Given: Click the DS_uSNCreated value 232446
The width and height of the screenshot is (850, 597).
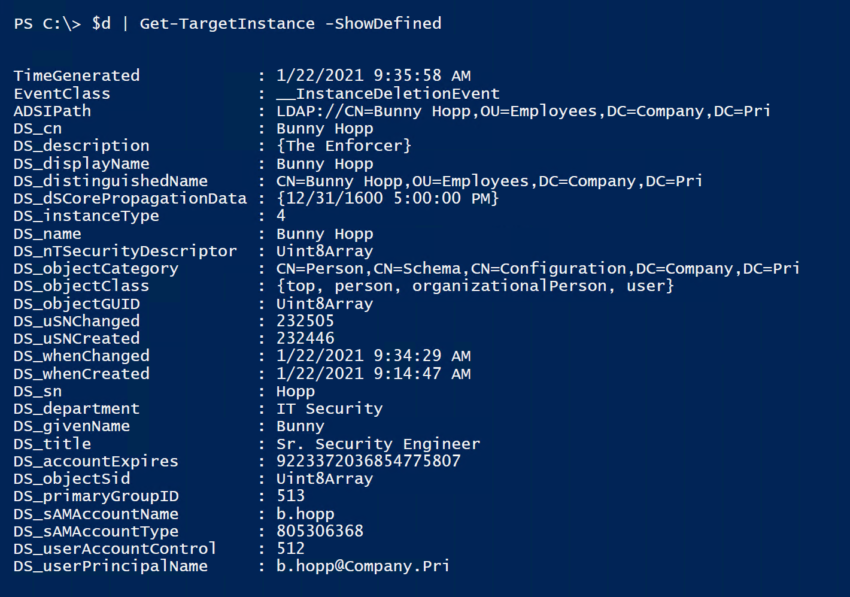Looking at the screenshot, I should pos(305,338).
